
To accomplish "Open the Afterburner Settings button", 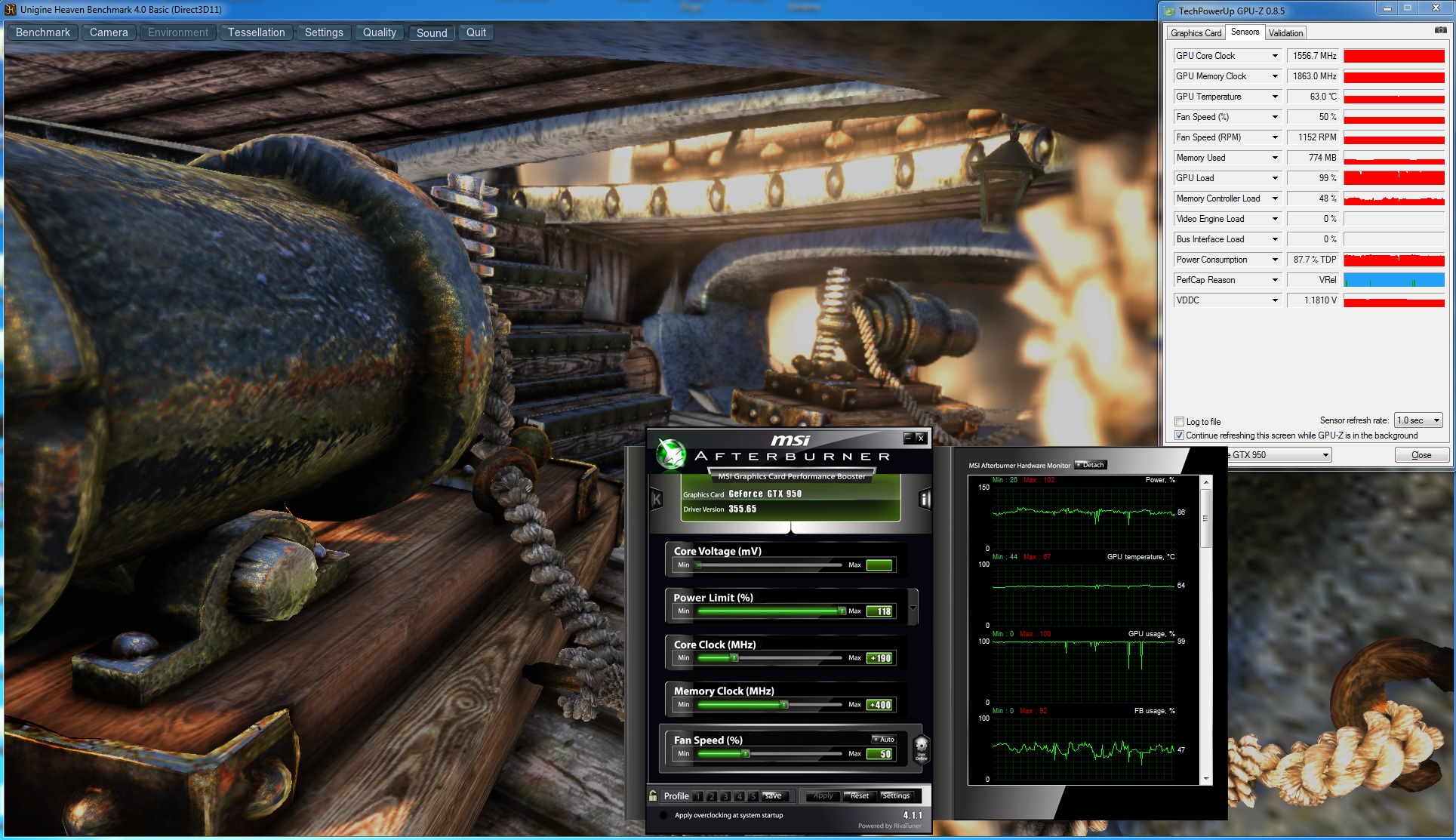I will point(897,796).
